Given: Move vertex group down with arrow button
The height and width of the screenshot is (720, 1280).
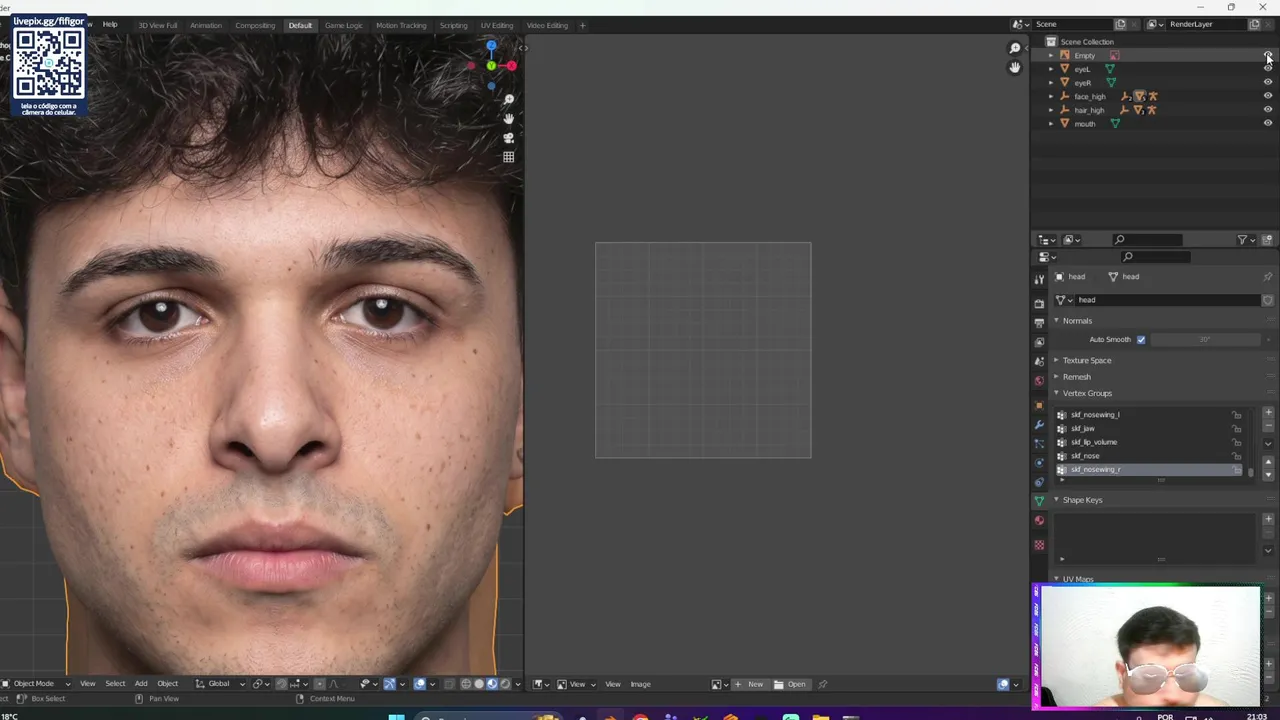Looking at the screenshot, I should [1268, 476].
